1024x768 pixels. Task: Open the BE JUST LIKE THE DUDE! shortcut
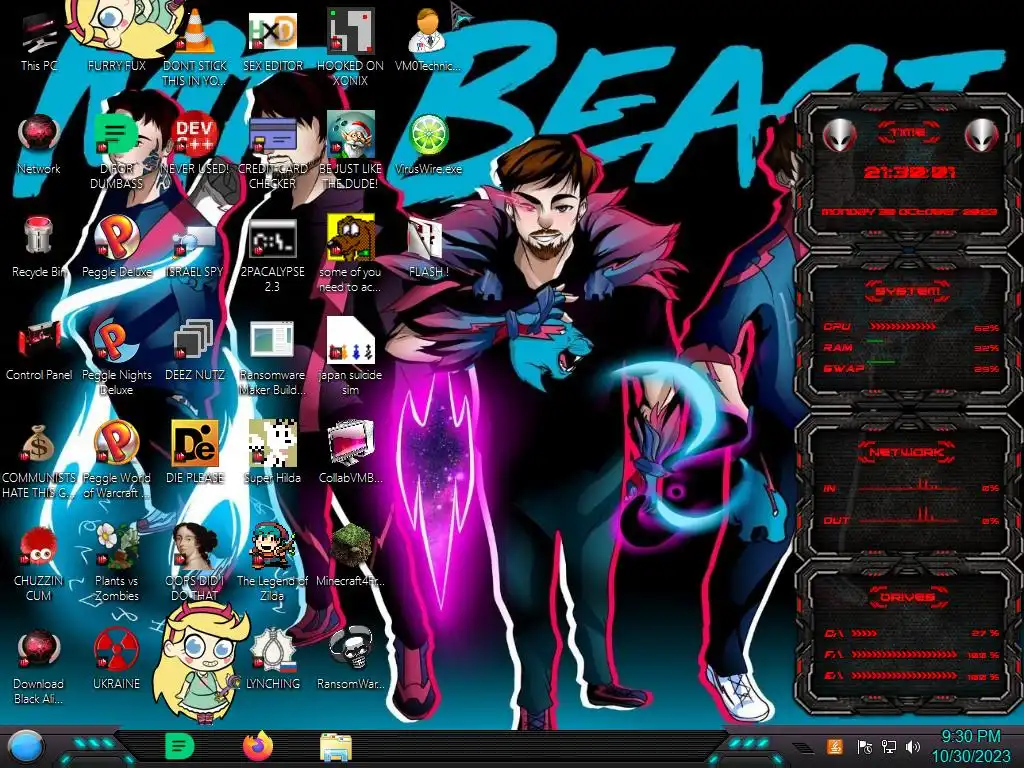[x=350, y=152]
